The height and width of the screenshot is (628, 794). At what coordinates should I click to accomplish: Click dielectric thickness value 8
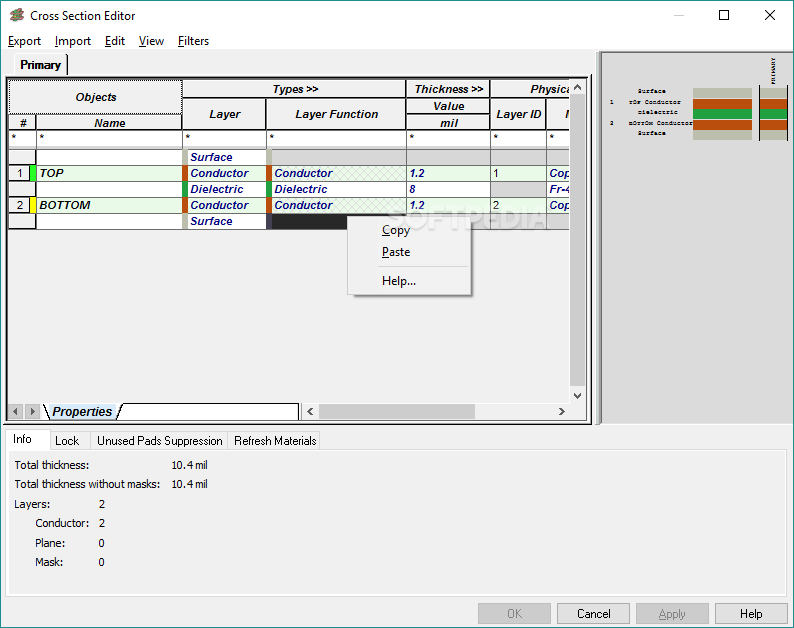point(449,189)
